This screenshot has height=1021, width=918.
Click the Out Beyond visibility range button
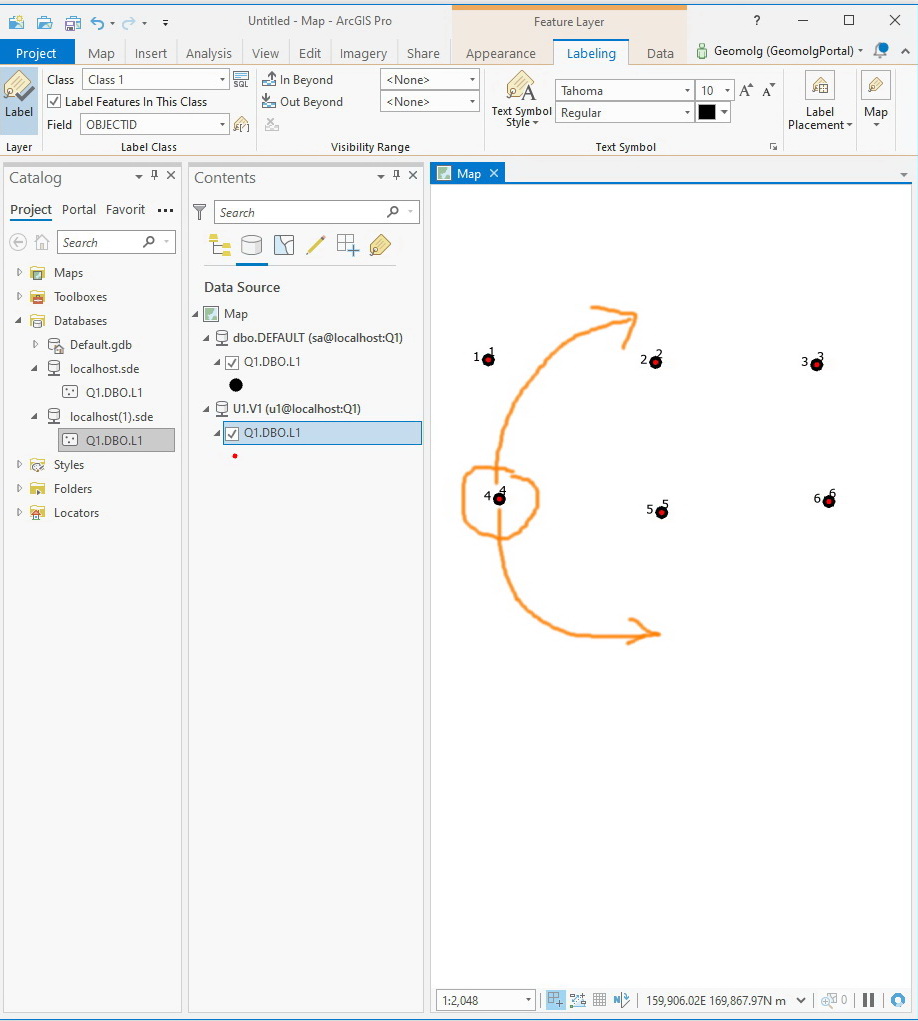click(302, 102)
